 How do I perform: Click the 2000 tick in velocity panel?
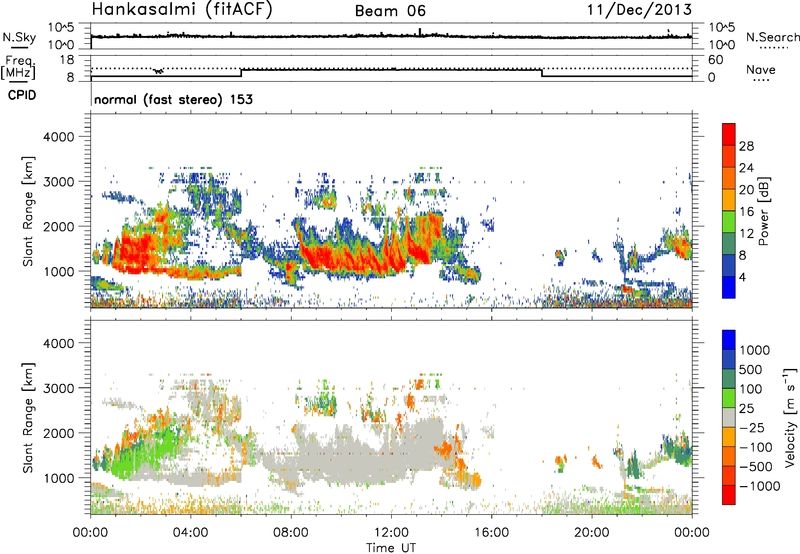pyautogui.click(x=58, y=433)
